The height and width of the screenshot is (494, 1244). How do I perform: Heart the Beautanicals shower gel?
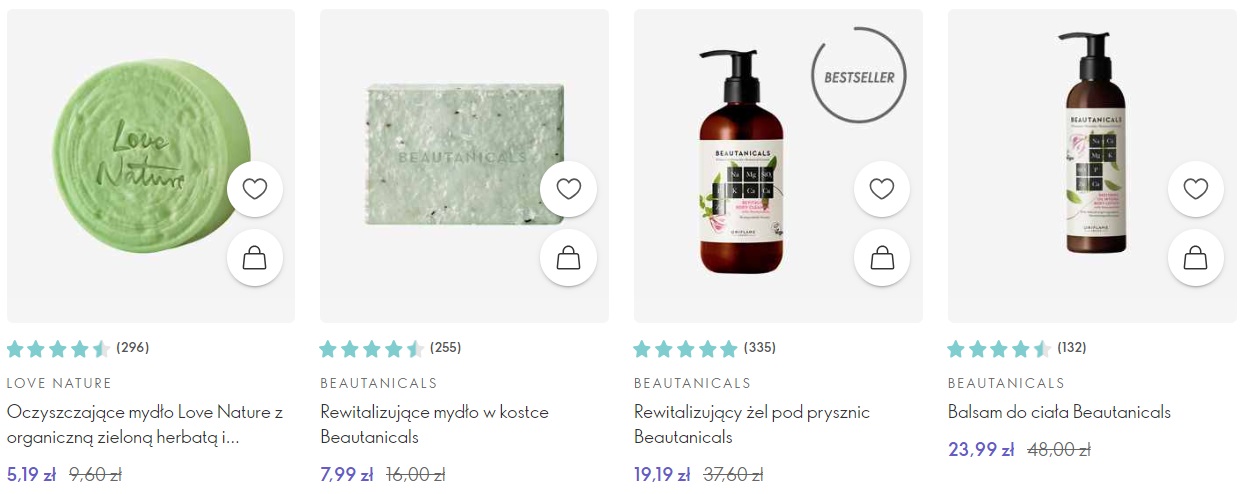[x=882, y=189]
